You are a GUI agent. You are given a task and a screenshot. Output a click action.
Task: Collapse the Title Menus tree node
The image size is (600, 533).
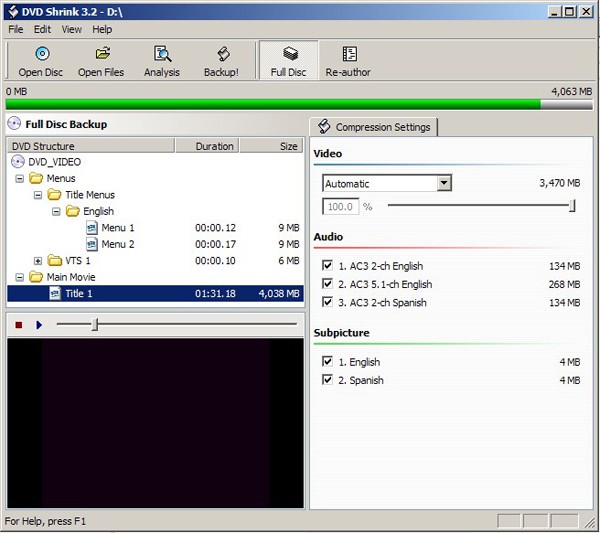pos(38,195)
